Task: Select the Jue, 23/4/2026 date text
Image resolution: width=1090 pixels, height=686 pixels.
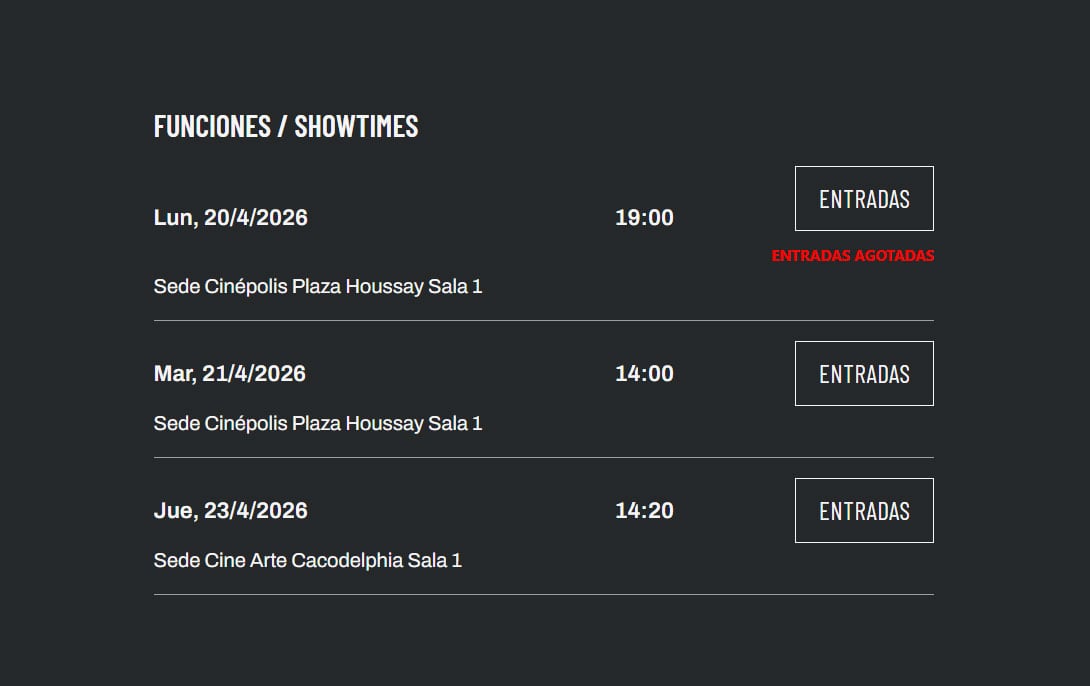Action: tap(230, 511)
